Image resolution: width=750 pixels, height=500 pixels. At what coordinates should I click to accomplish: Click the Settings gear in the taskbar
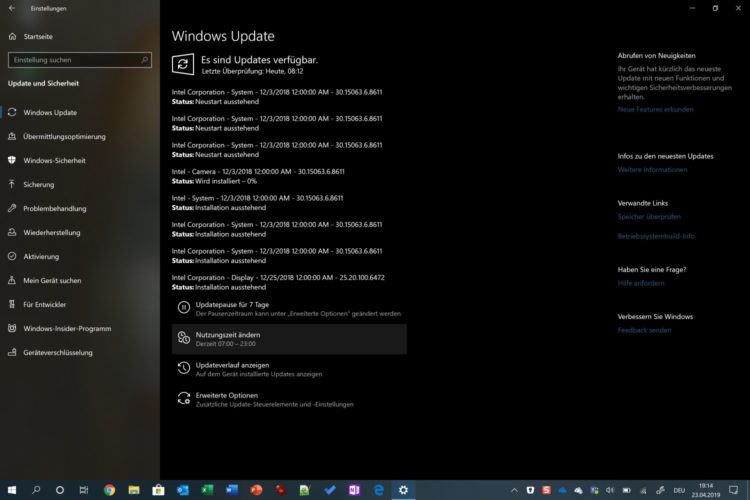pos(403,490)
